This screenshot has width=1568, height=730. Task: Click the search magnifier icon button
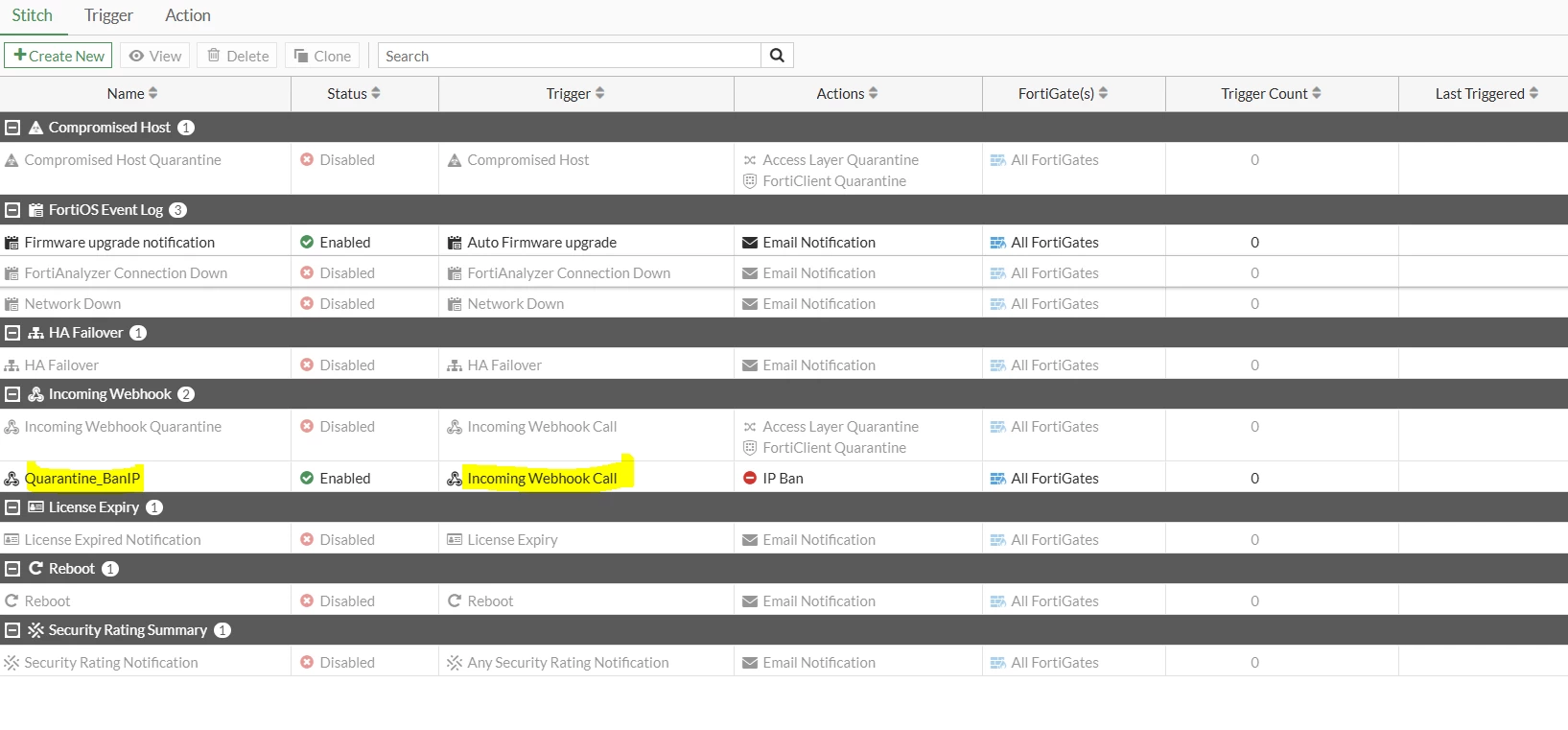click(777, 56)
